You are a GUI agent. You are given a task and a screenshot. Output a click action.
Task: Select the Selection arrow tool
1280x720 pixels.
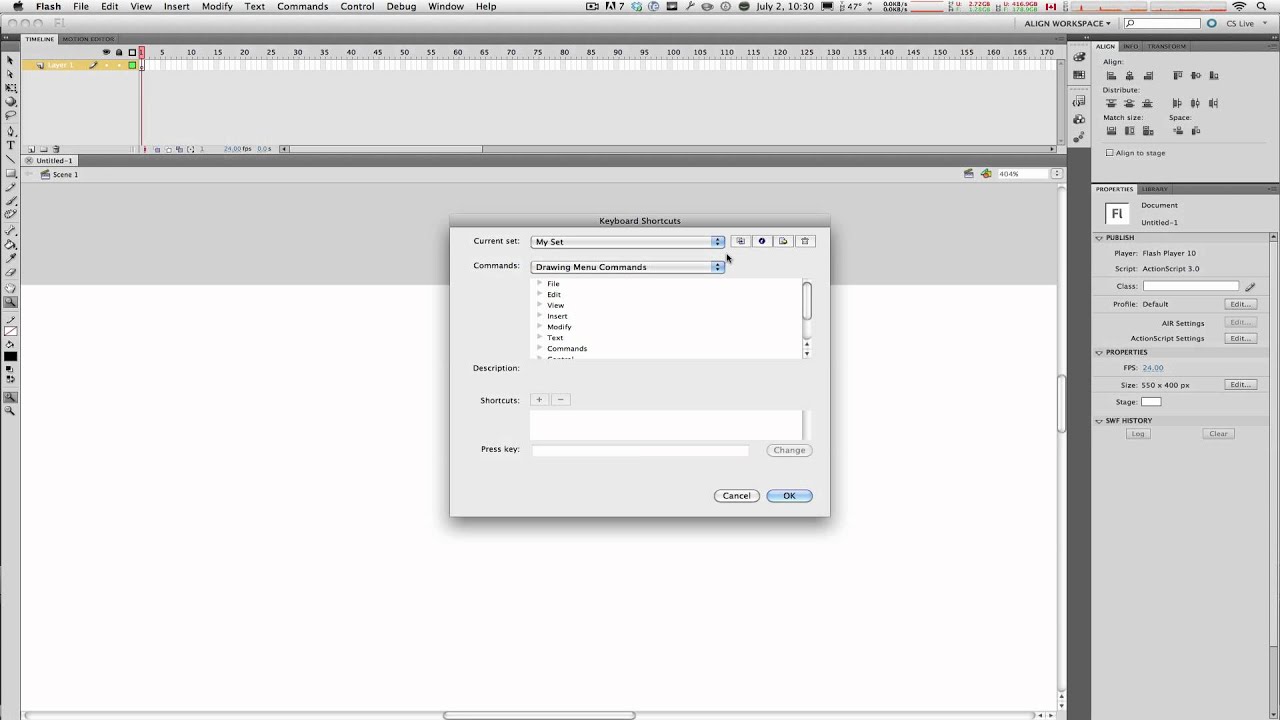pos(11,59)
